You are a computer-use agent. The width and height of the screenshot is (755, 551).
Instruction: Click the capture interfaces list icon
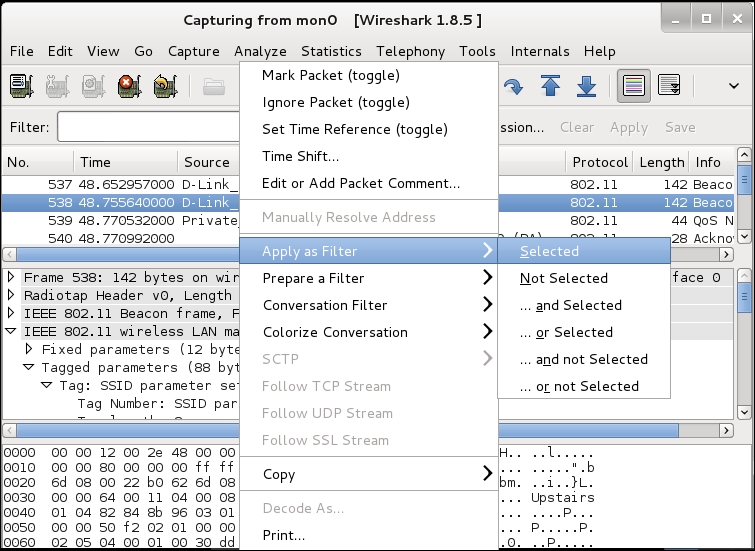(x=21, y=86)
